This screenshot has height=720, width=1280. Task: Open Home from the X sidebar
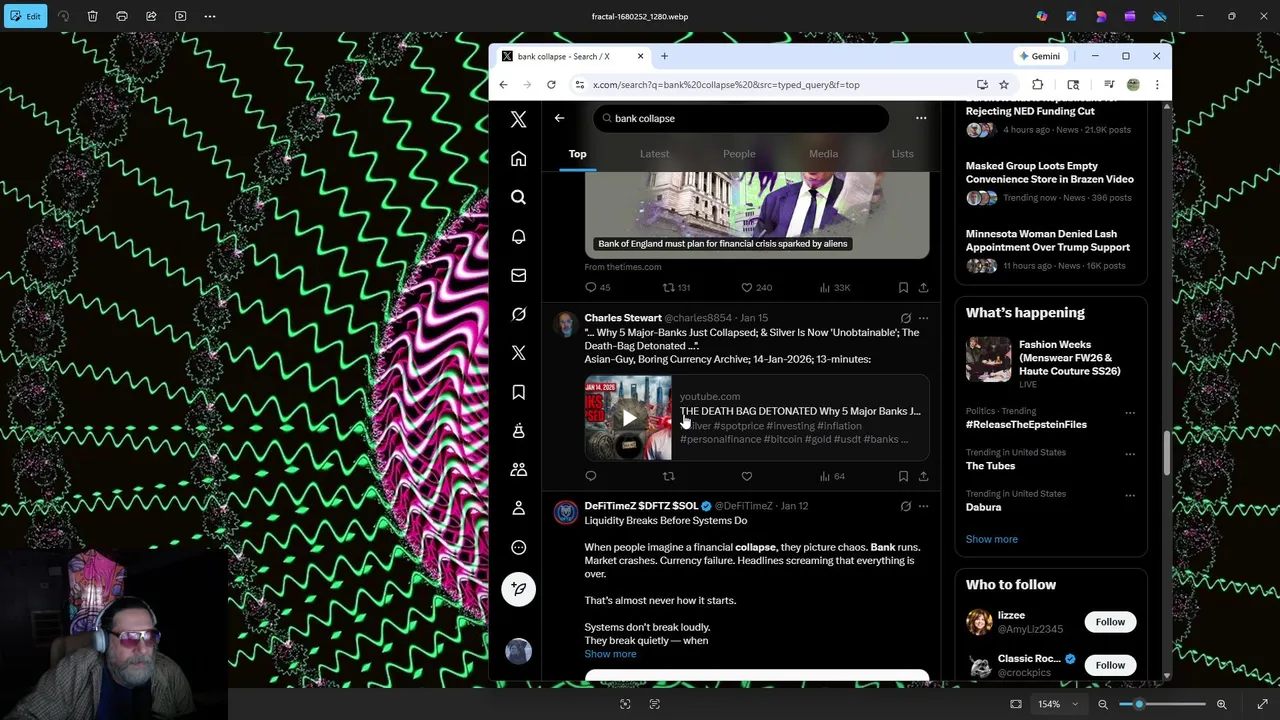click(x=518, y=159)
